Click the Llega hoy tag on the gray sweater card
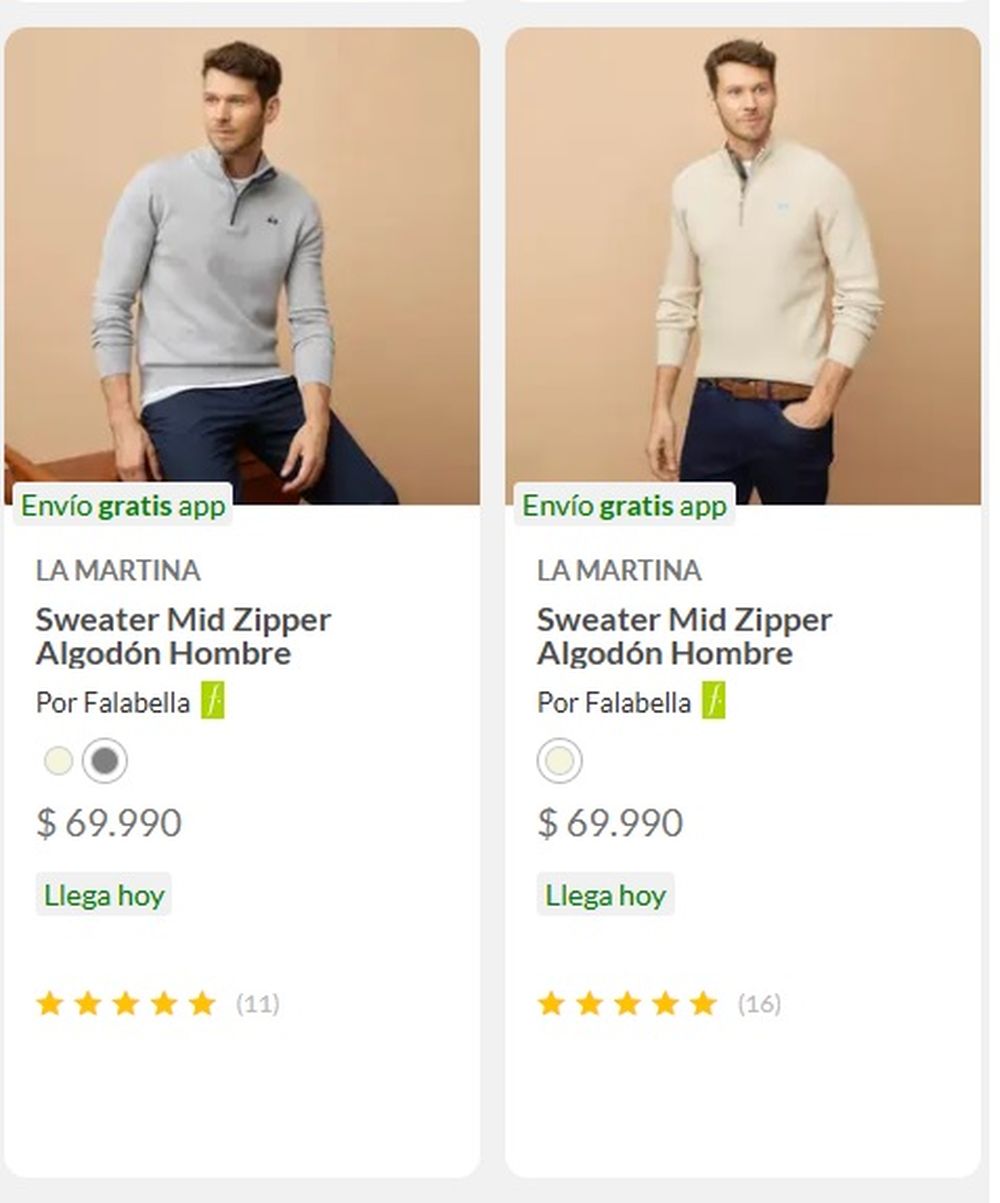Image resolution: width=1000 pixels, height=1203 pixels. tap(104, 895)
